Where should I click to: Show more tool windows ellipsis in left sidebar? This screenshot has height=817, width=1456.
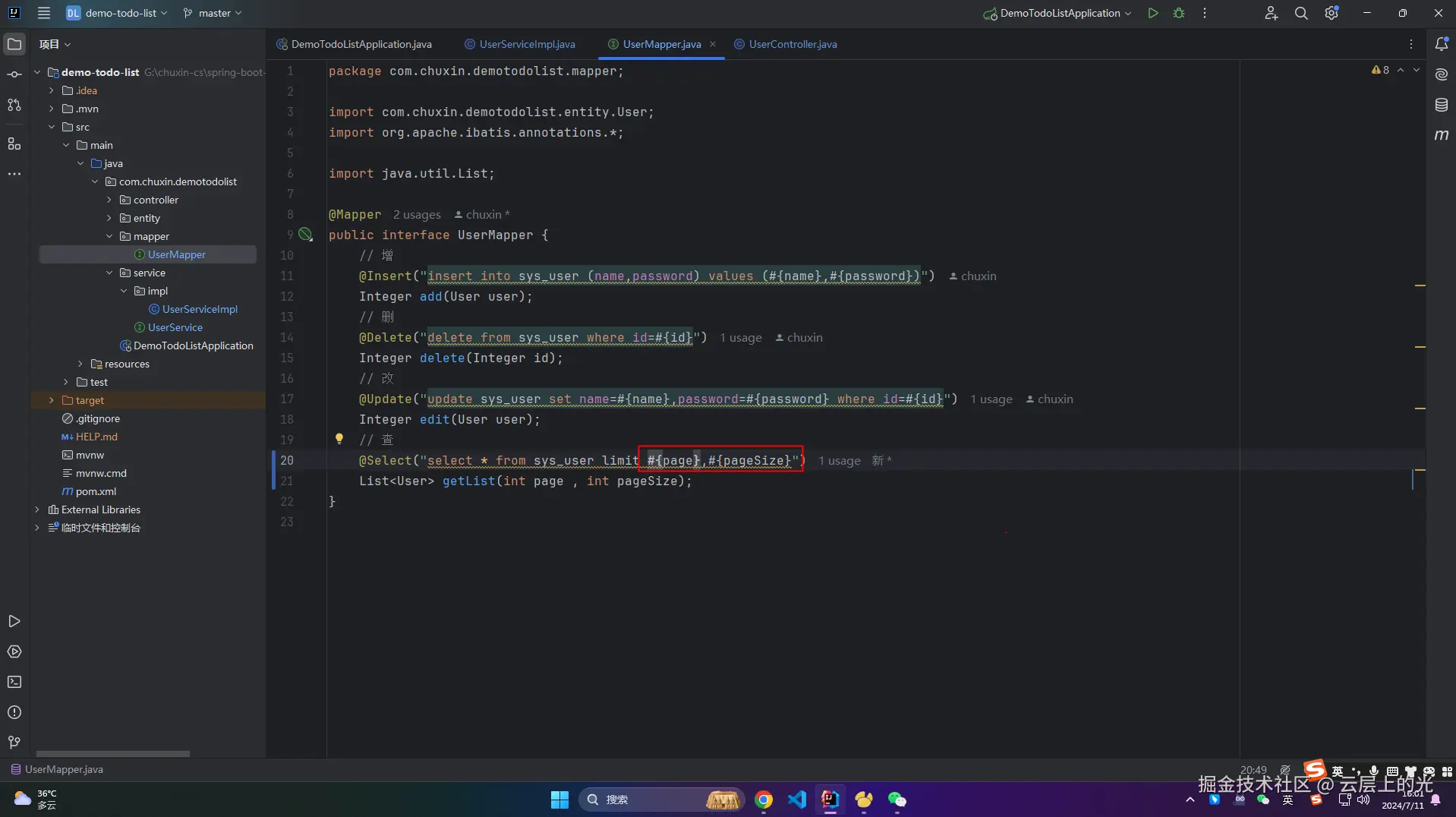14,174
